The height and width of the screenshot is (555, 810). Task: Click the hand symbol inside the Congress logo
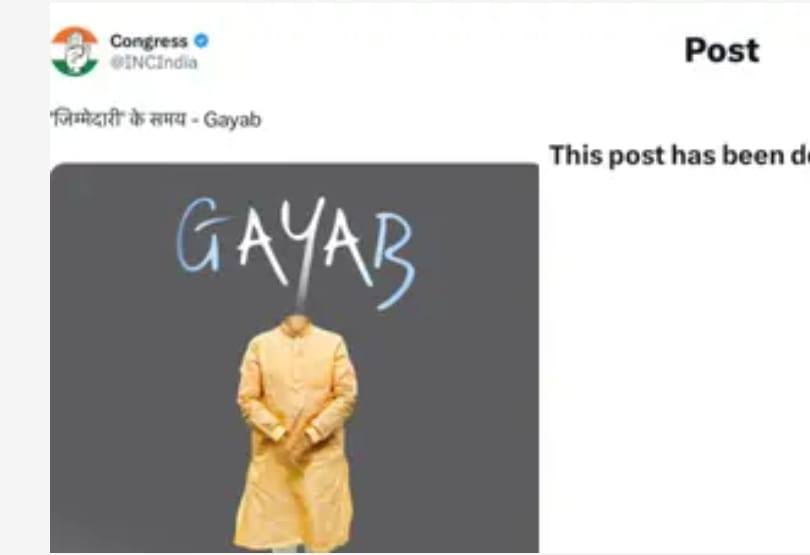[x=75, y=52]
